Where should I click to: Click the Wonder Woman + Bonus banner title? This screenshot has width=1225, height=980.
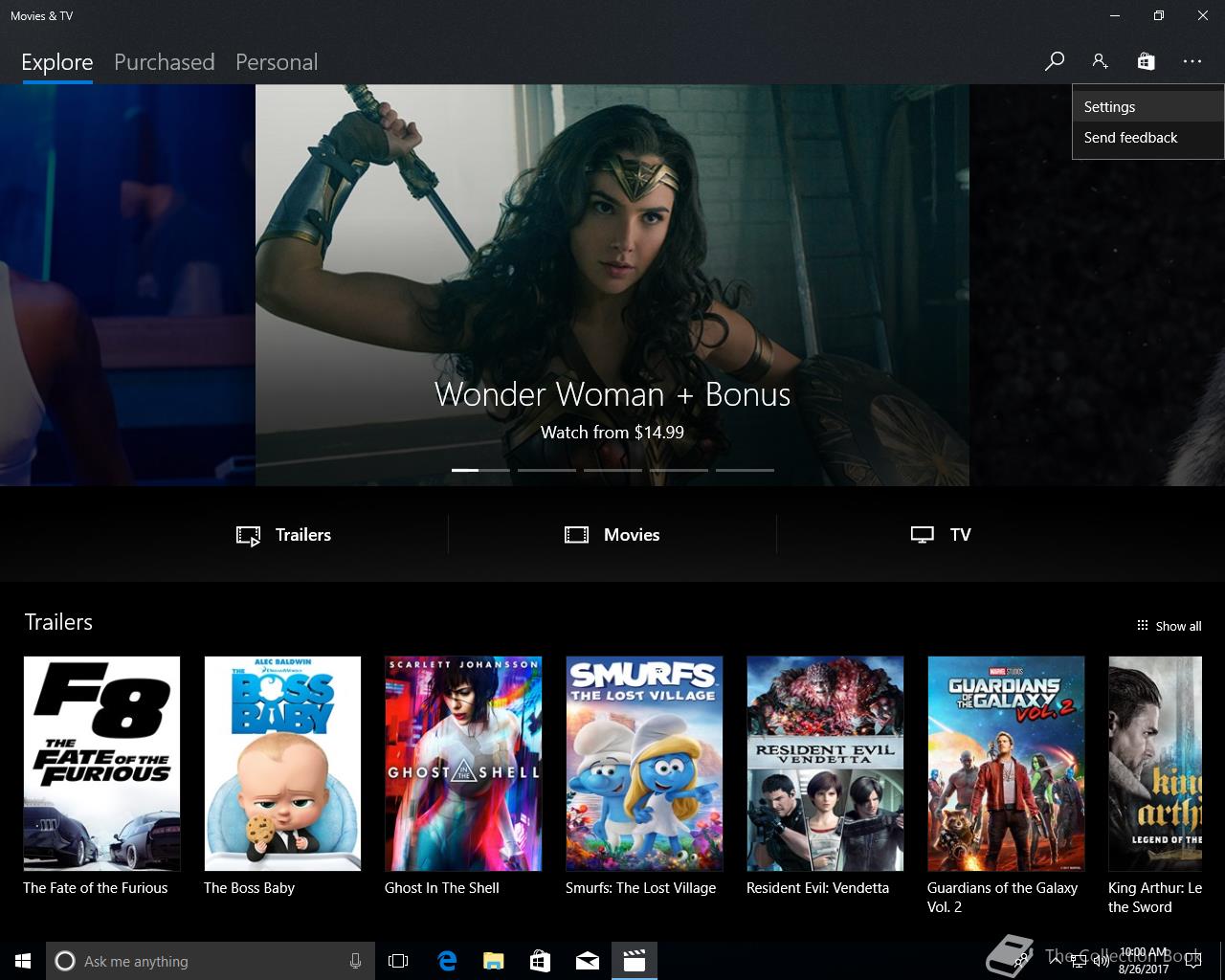click(612, 394)
